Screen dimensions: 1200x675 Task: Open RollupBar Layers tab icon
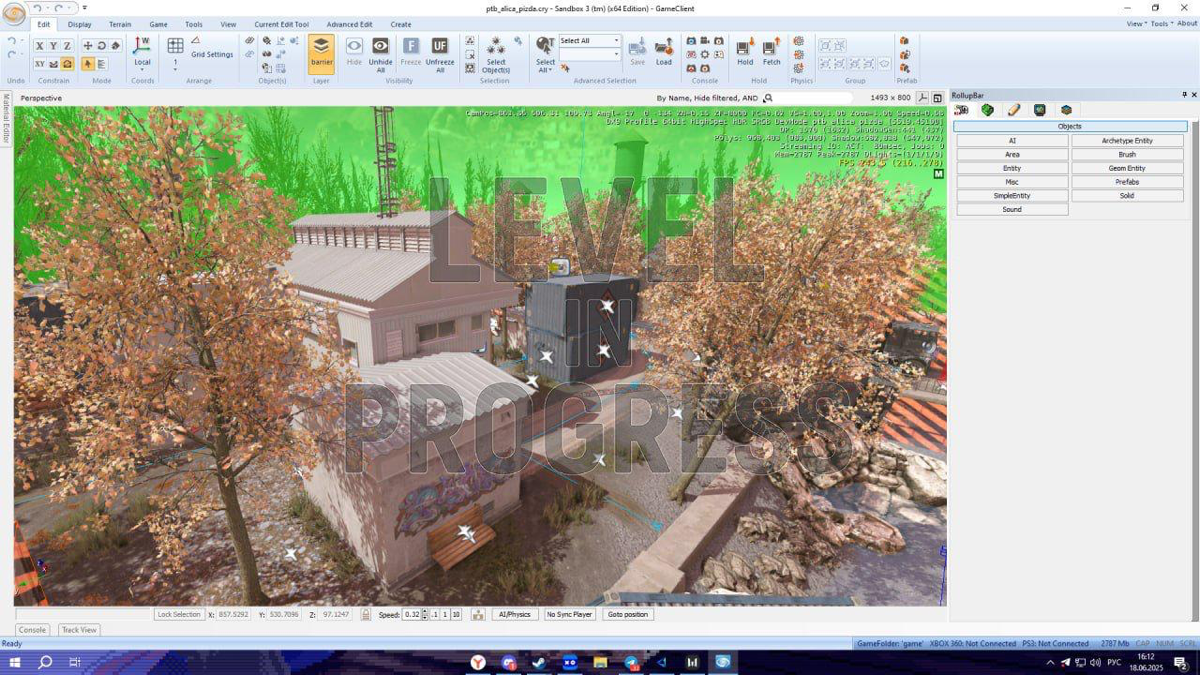[x=1066, y=110]
